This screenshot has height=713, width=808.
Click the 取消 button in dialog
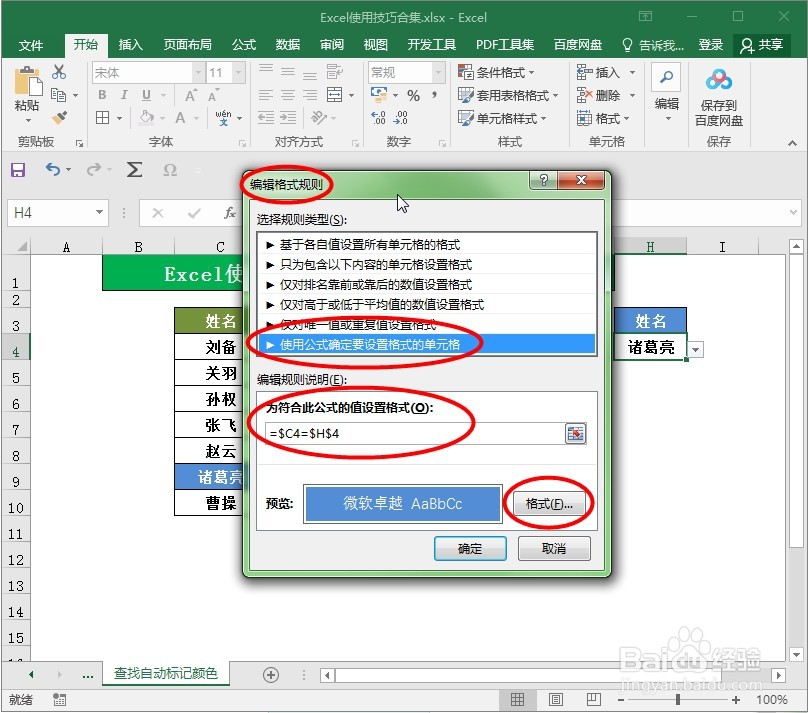click(x=554, y=549)
